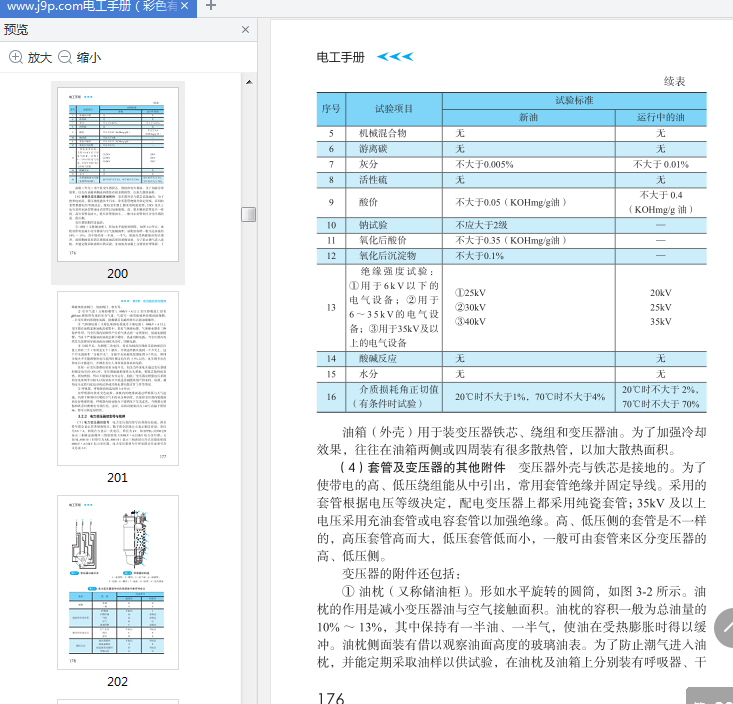
Task: Click the 缩小 zoom-out magnifier icon
Action: coord(65,57)
